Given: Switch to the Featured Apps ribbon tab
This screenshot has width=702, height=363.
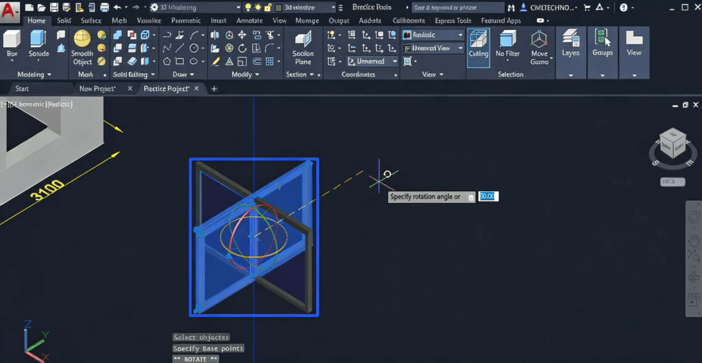Looking at the screenshot, I should (501, 21).
